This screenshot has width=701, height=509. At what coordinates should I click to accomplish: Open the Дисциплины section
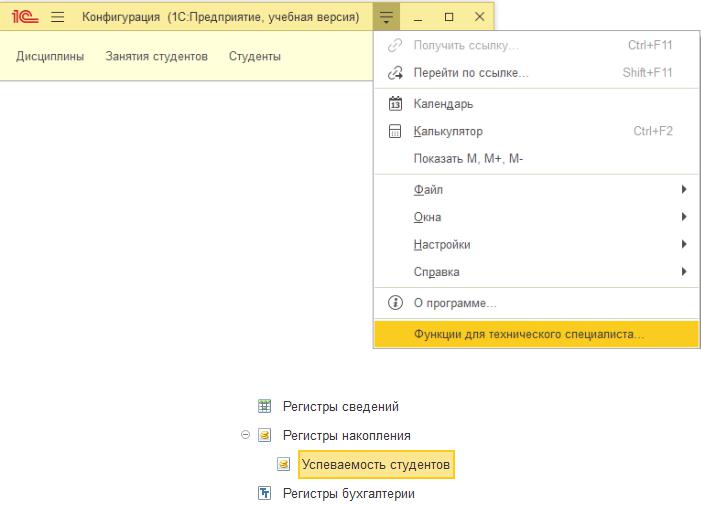coord(50,56)
